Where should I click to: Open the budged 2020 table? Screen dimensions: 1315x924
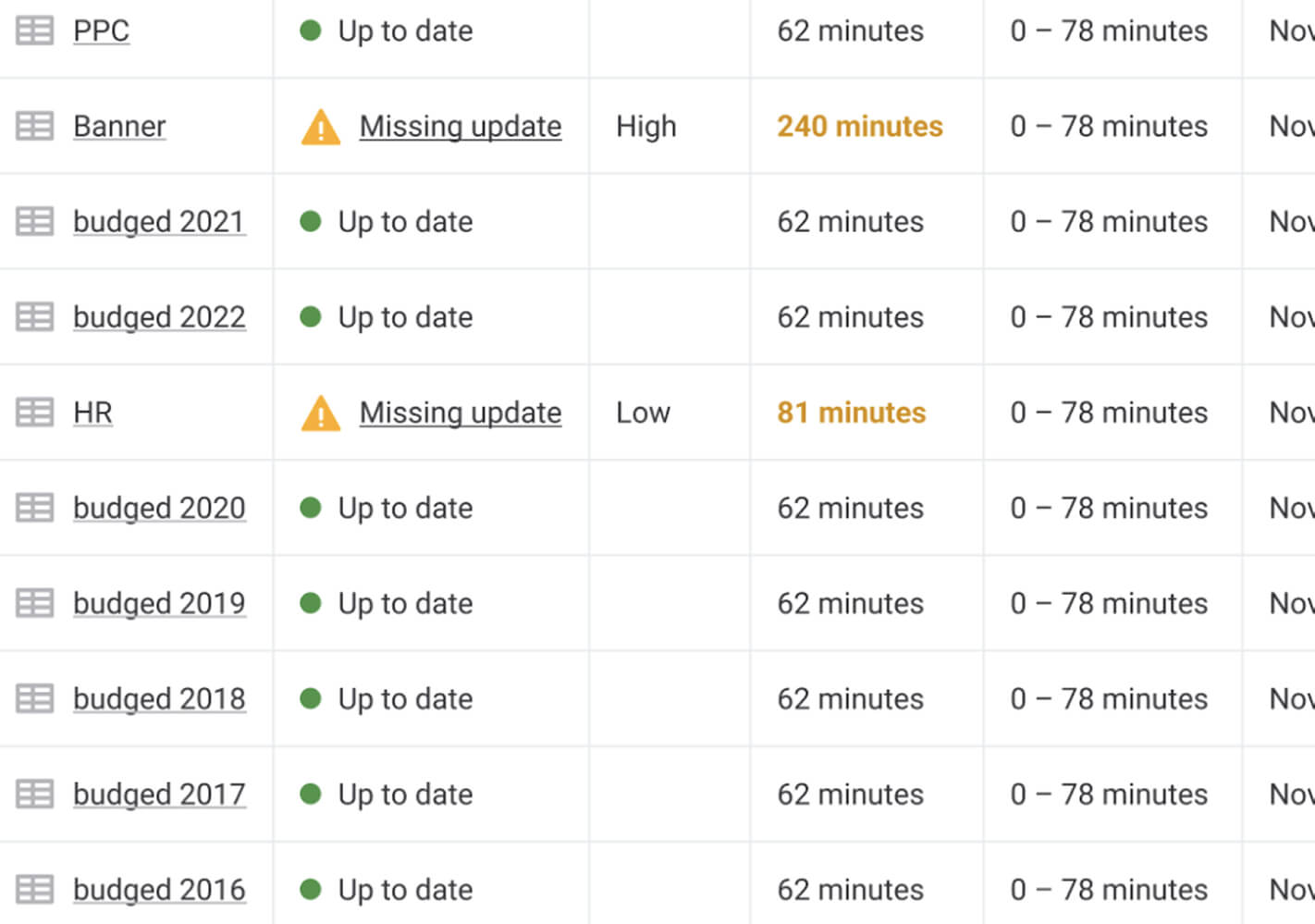(159, 508)
